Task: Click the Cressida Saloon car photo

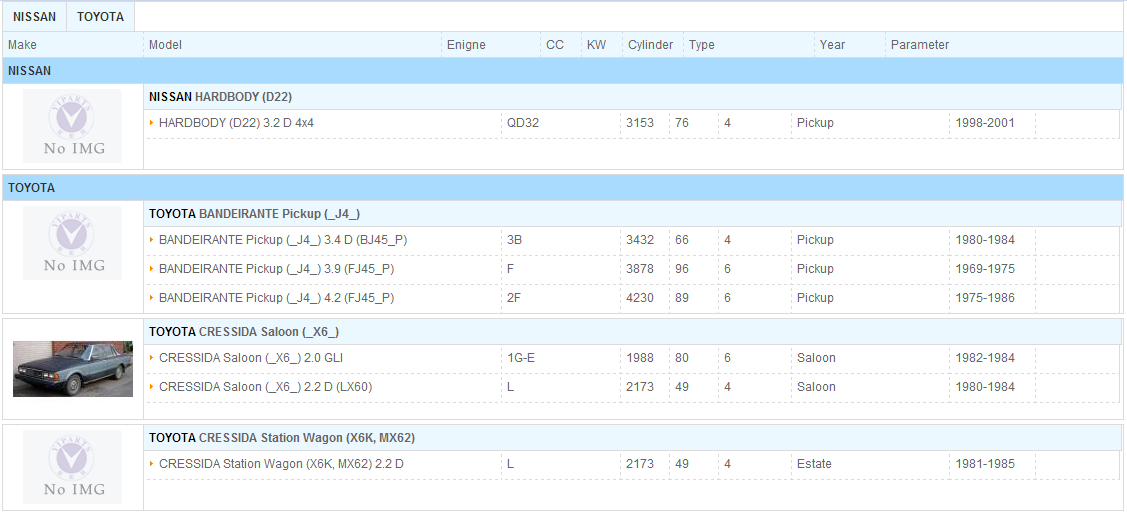Action: click(x=73, y=369)
